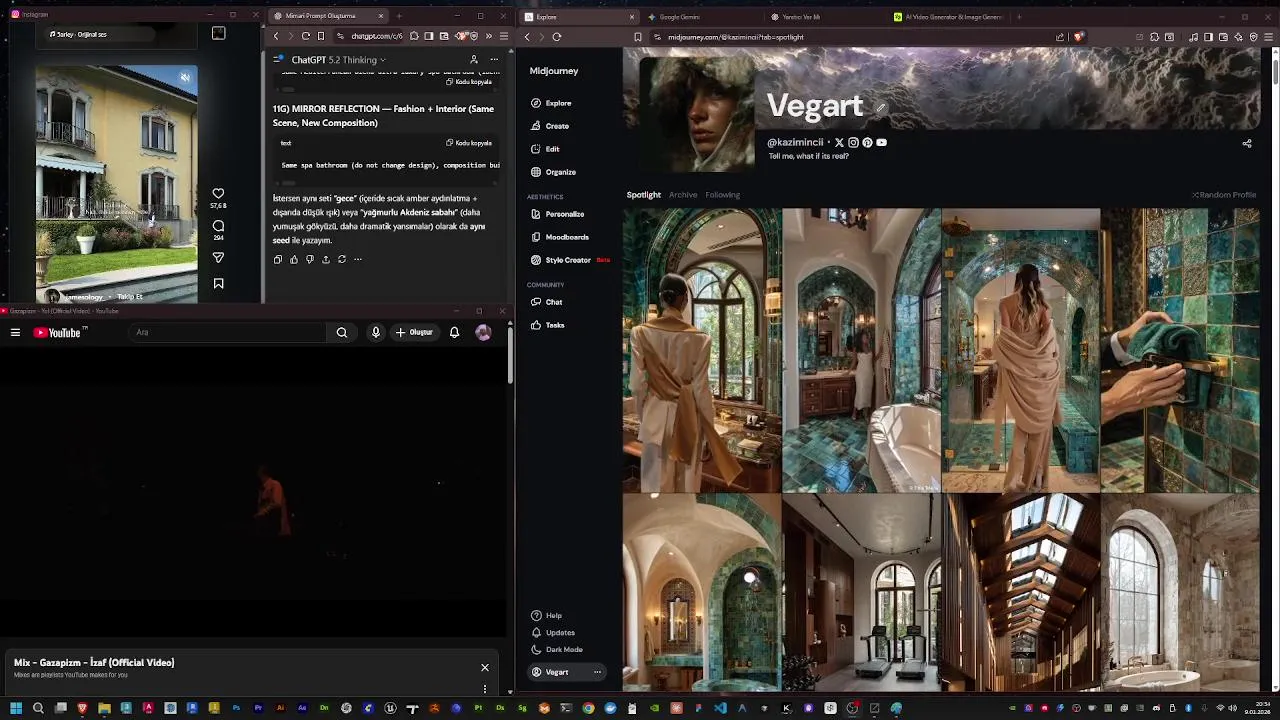
Task: Open Explore in Midjourney sidebar
Action: click(x=551, y=103)
